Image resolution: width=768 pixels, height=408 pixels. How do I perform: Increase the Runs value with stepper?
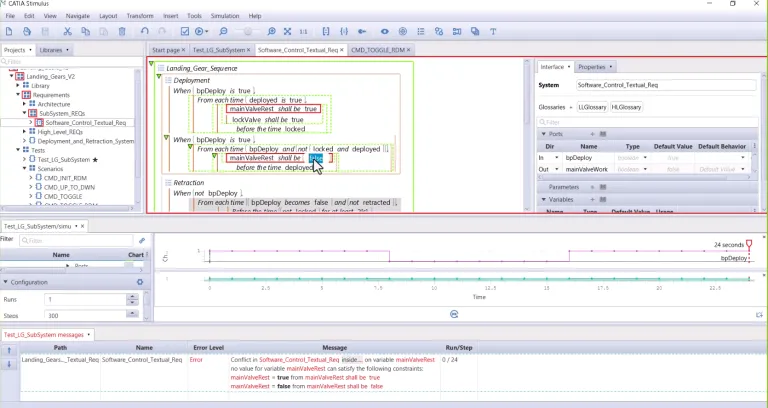(x=132, y=297)
